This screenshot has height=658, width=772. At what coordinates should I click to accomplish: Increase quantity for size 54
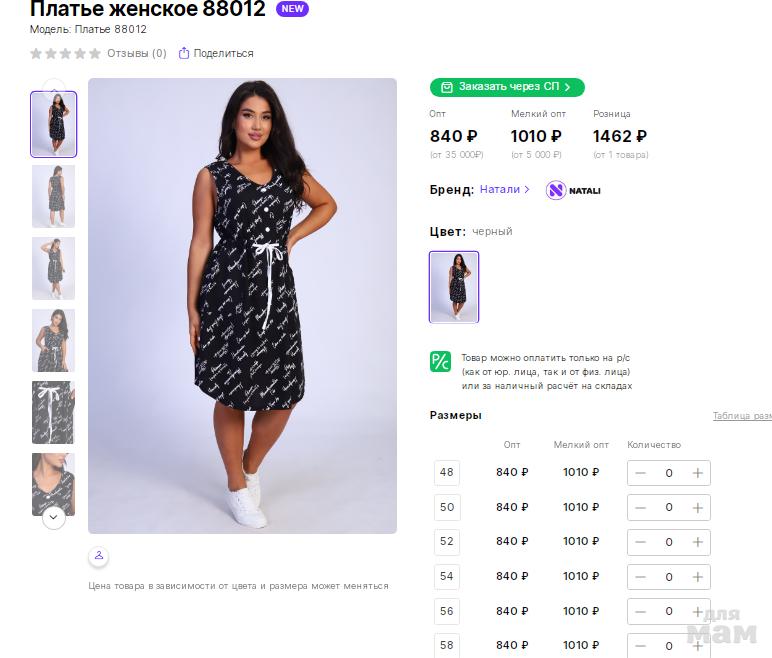[697, 576]
